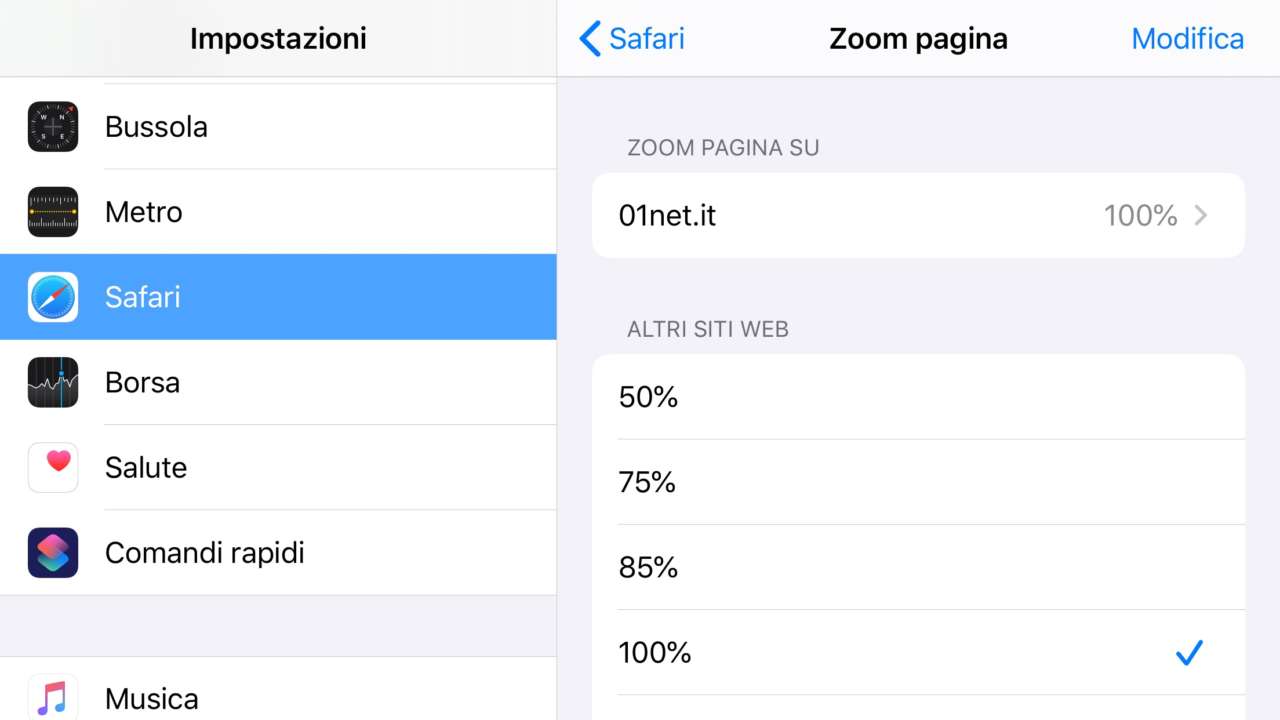Select the 75% zoom option
Image resolution: width=1280 pixels, height=720 pixels.
(918, 482)
